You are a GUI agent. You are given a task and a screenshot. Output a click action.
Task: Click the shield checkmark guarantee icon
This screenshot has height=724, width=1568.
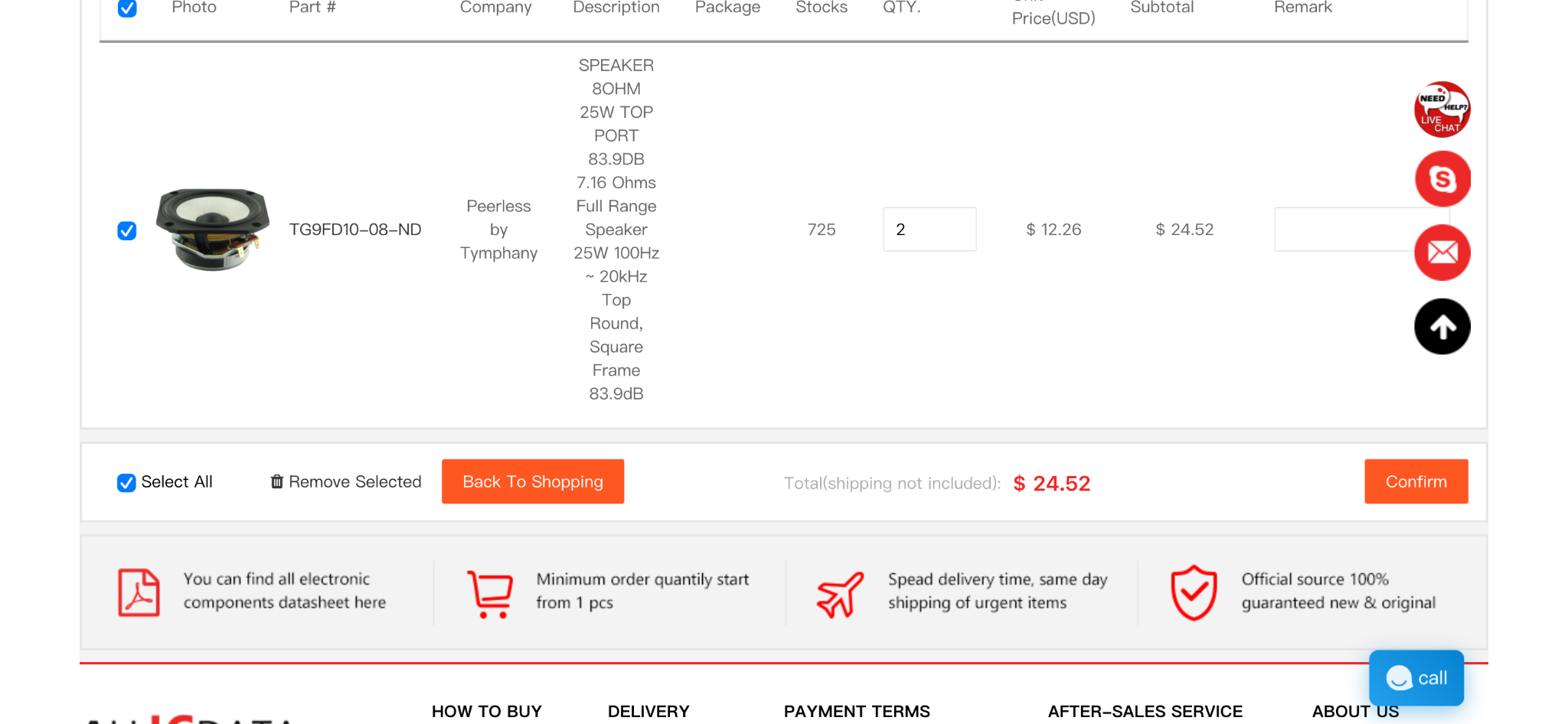[x=1194, y=592]
